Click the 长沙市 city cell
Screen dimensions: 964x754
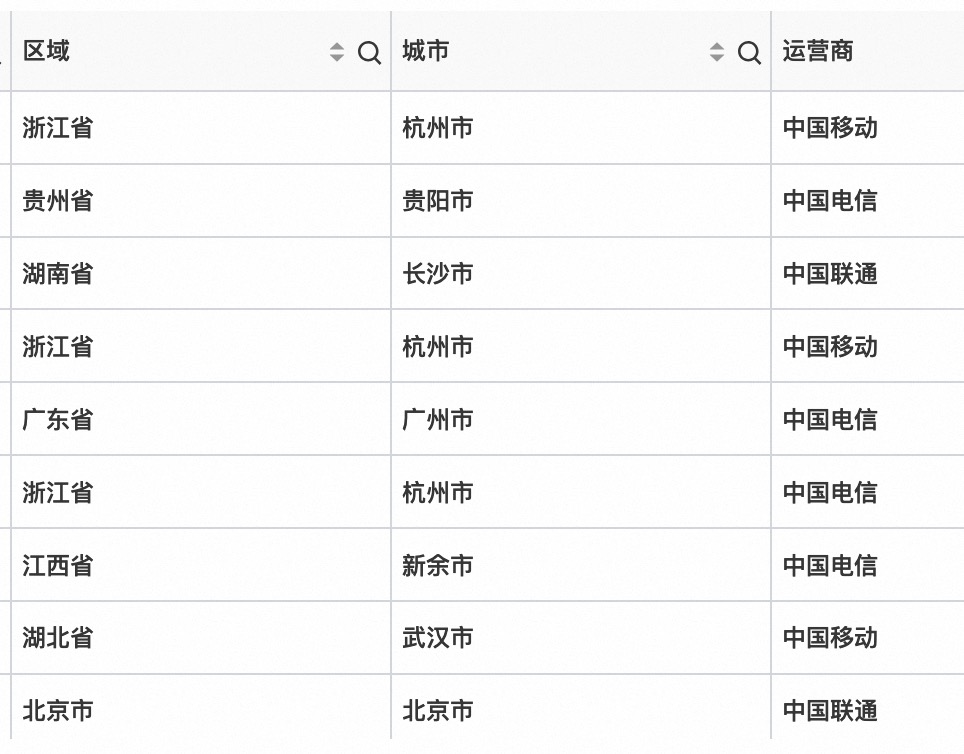[x=581, y=273]
